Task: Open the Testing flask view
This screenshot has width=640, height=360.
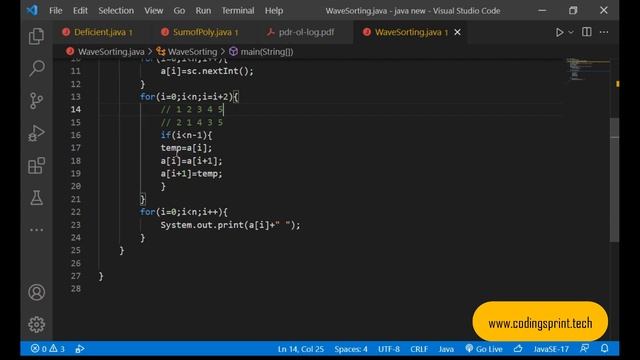Action: [x=36, y=198]
